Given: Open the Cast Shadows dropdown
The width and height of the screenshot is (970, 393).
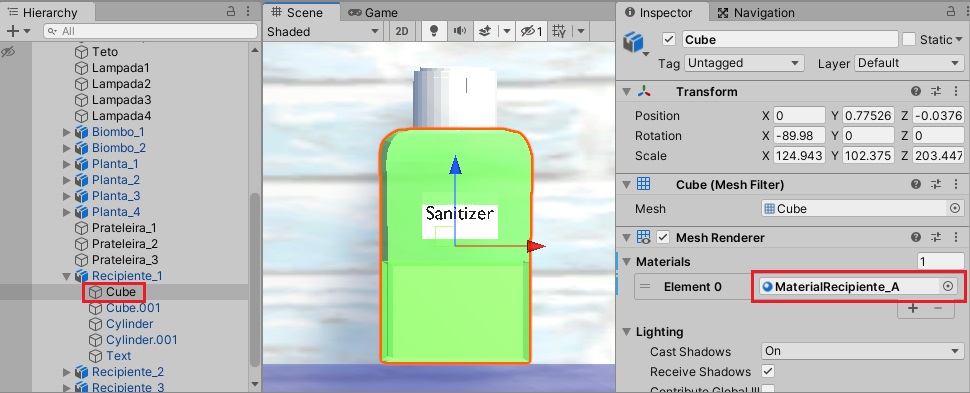Looking at the screenshot, I should (x=862, y=351).
